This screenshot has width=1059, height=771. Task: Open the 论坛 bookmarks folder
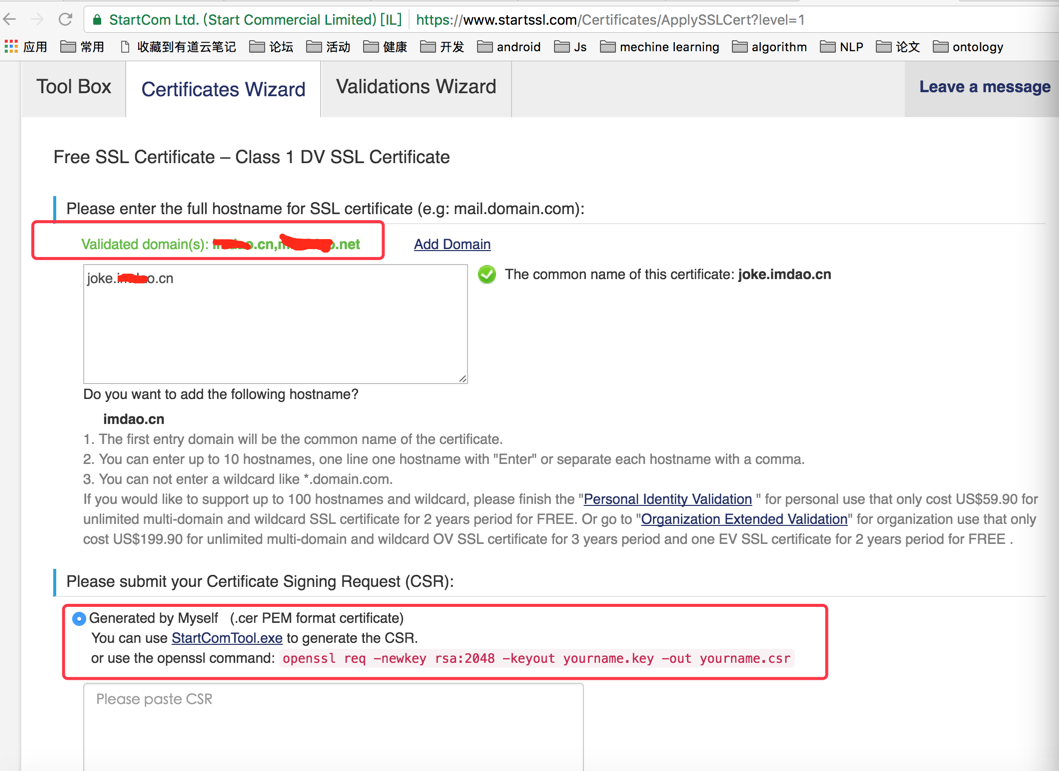point(271,47)
